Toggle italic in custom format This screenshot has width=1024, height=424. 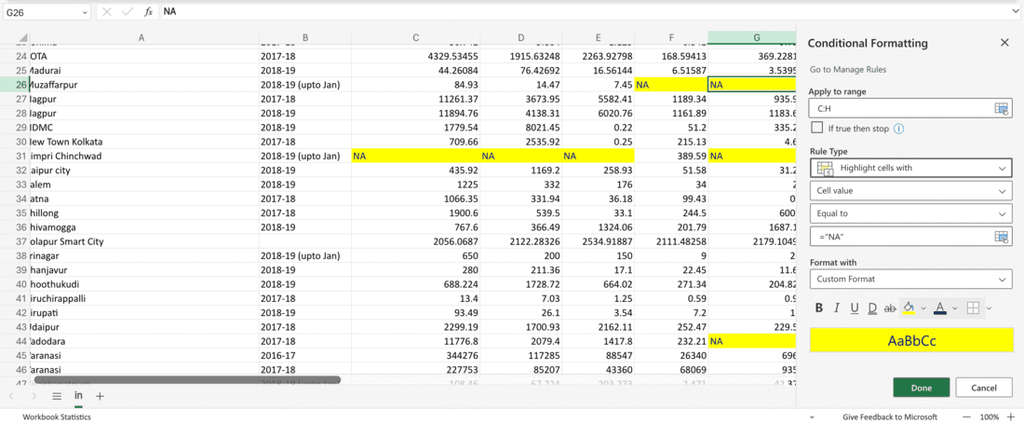coord(836,308)
